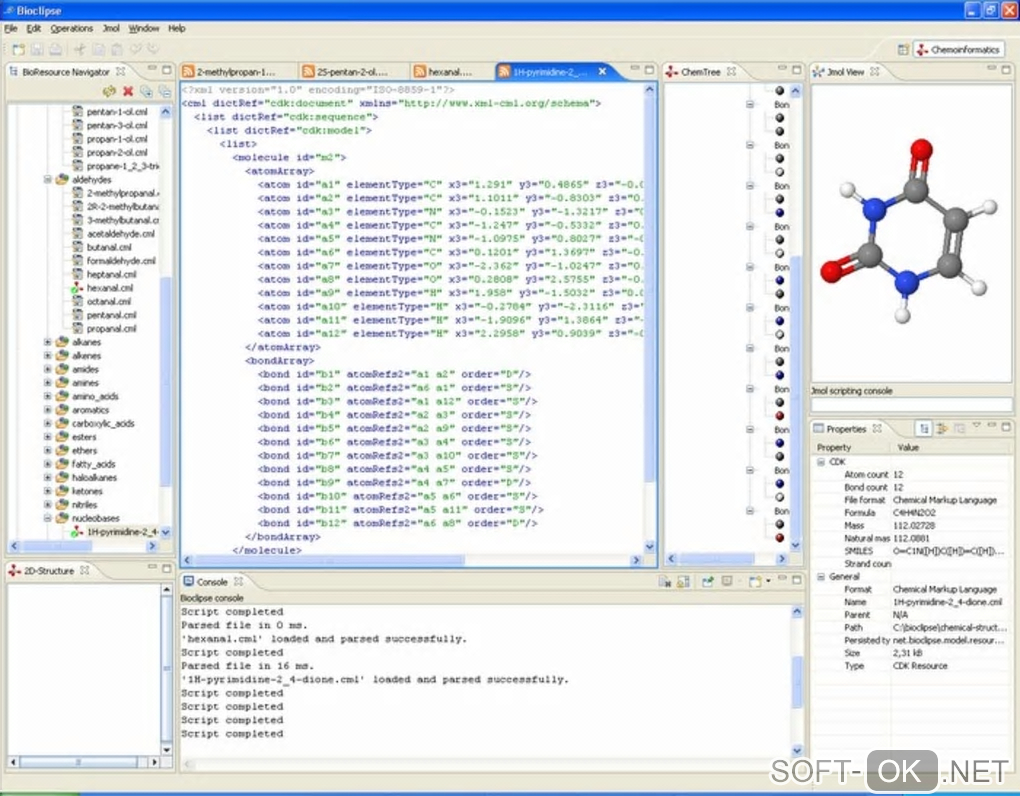Click the Clear Console icon
Image resolution: width=1020 pixels, height=796 pixels.
coord(664,581)
